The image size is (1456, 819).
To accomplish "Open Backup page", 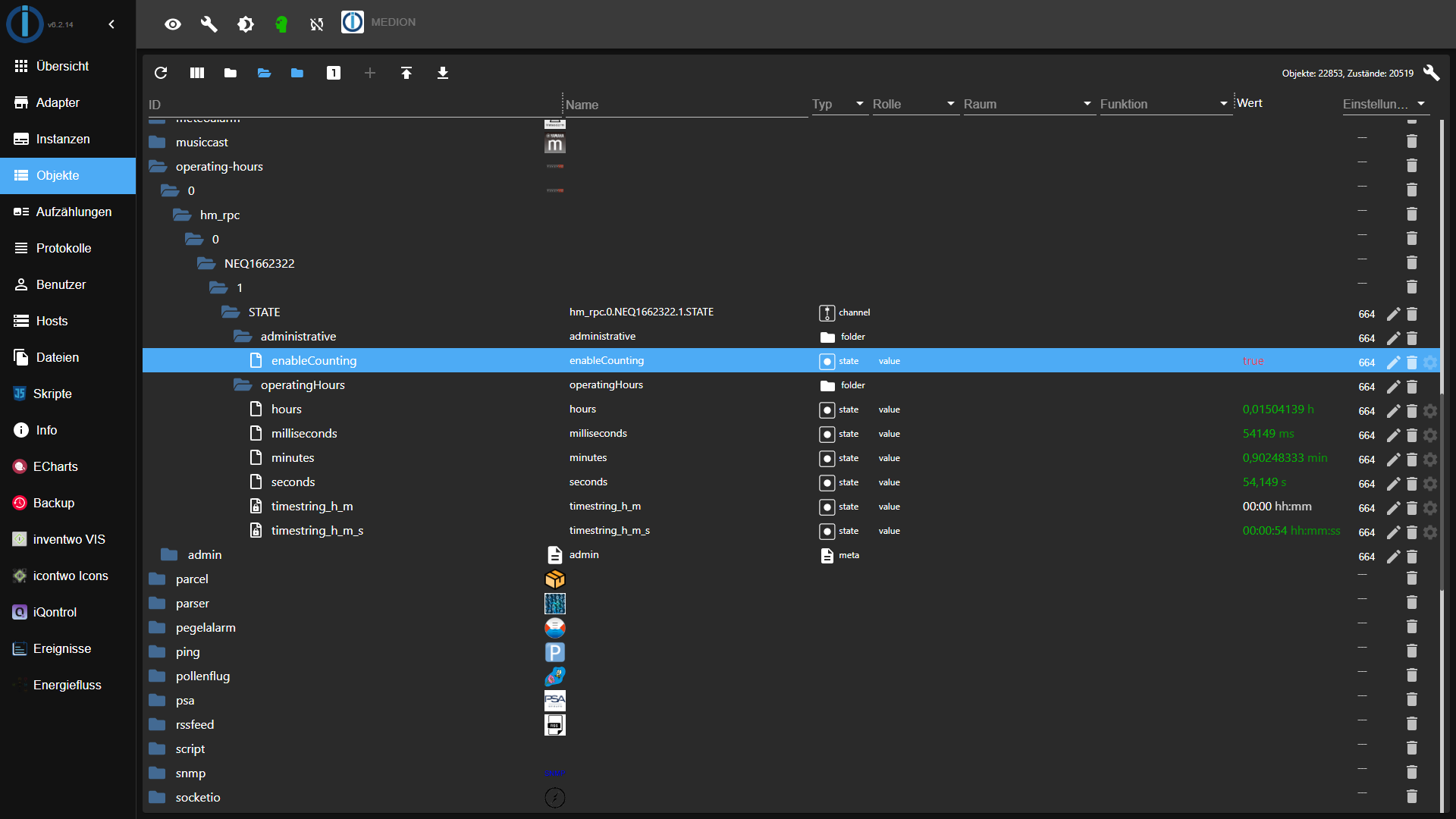I will [x=68, y=503].
